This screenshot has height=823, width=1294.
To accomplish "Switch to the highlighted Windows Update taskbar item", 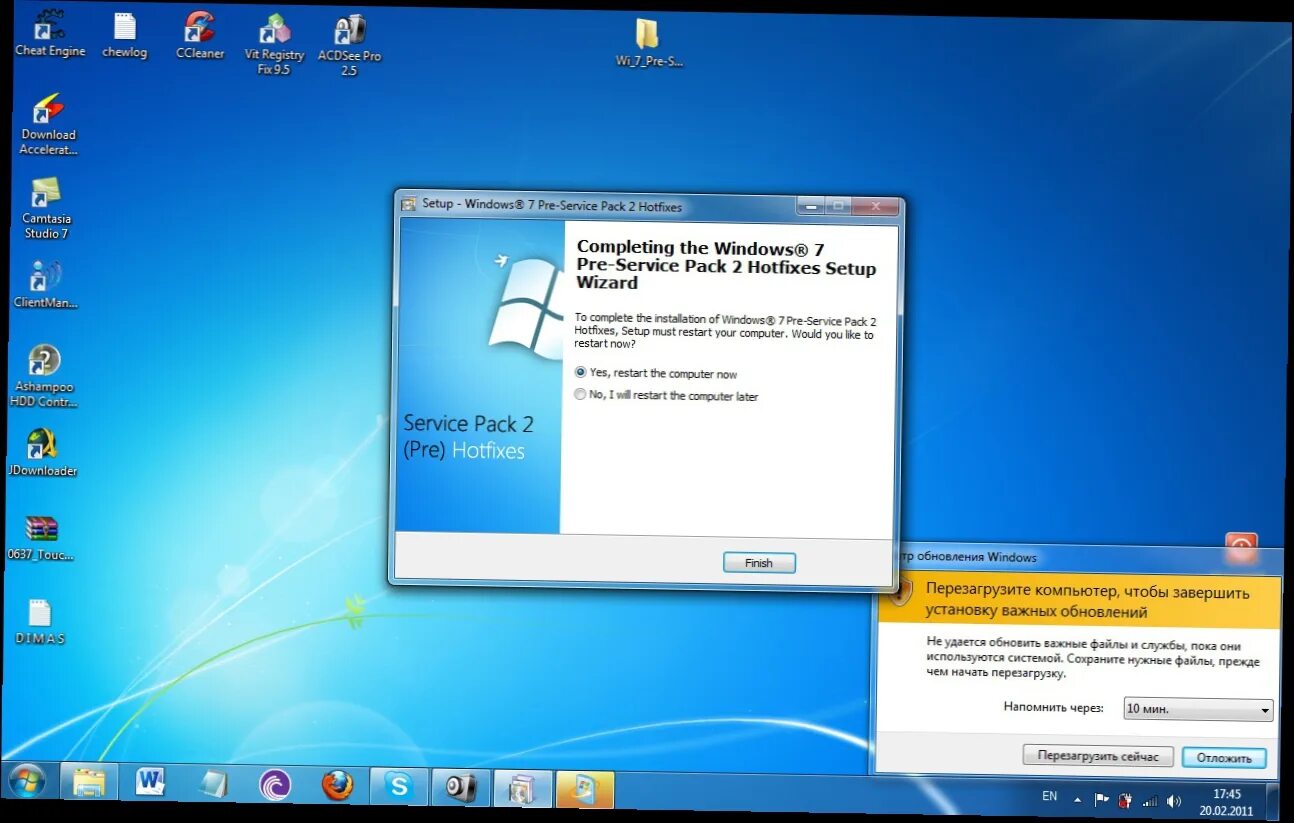I will pyautogui.click(x=584, y=790).
